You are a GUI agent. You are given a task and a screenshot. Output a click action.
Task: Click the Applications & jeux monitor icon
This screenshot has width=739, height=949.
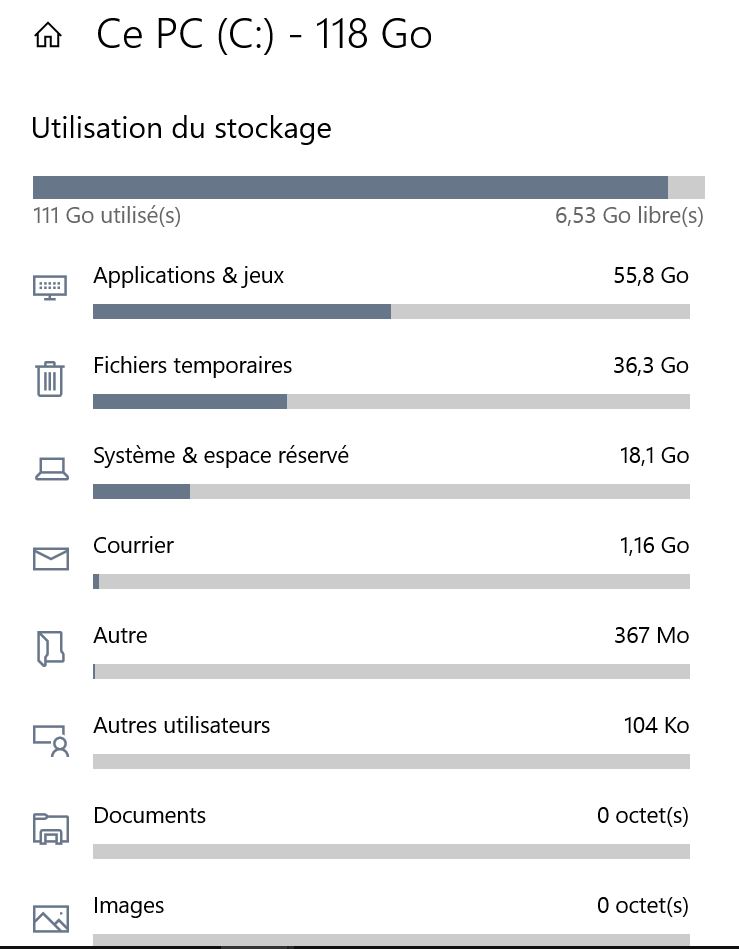point(51,288)
